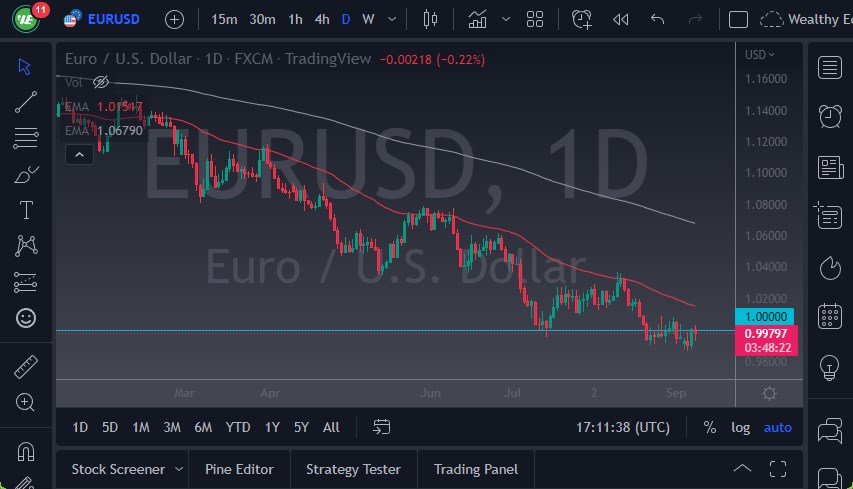This screenshot has height=489, width=853.
Task: Open the emoji icons tool
Action: [26, 318]
